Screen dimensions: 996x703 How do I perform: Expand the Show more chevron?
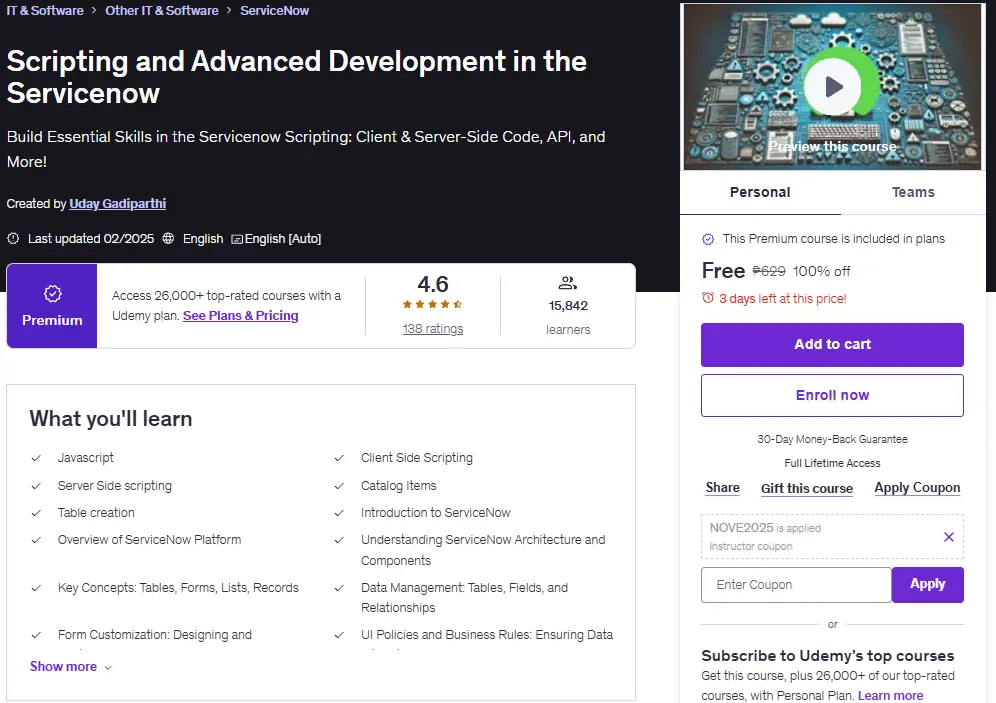click(x=108, y=667)
